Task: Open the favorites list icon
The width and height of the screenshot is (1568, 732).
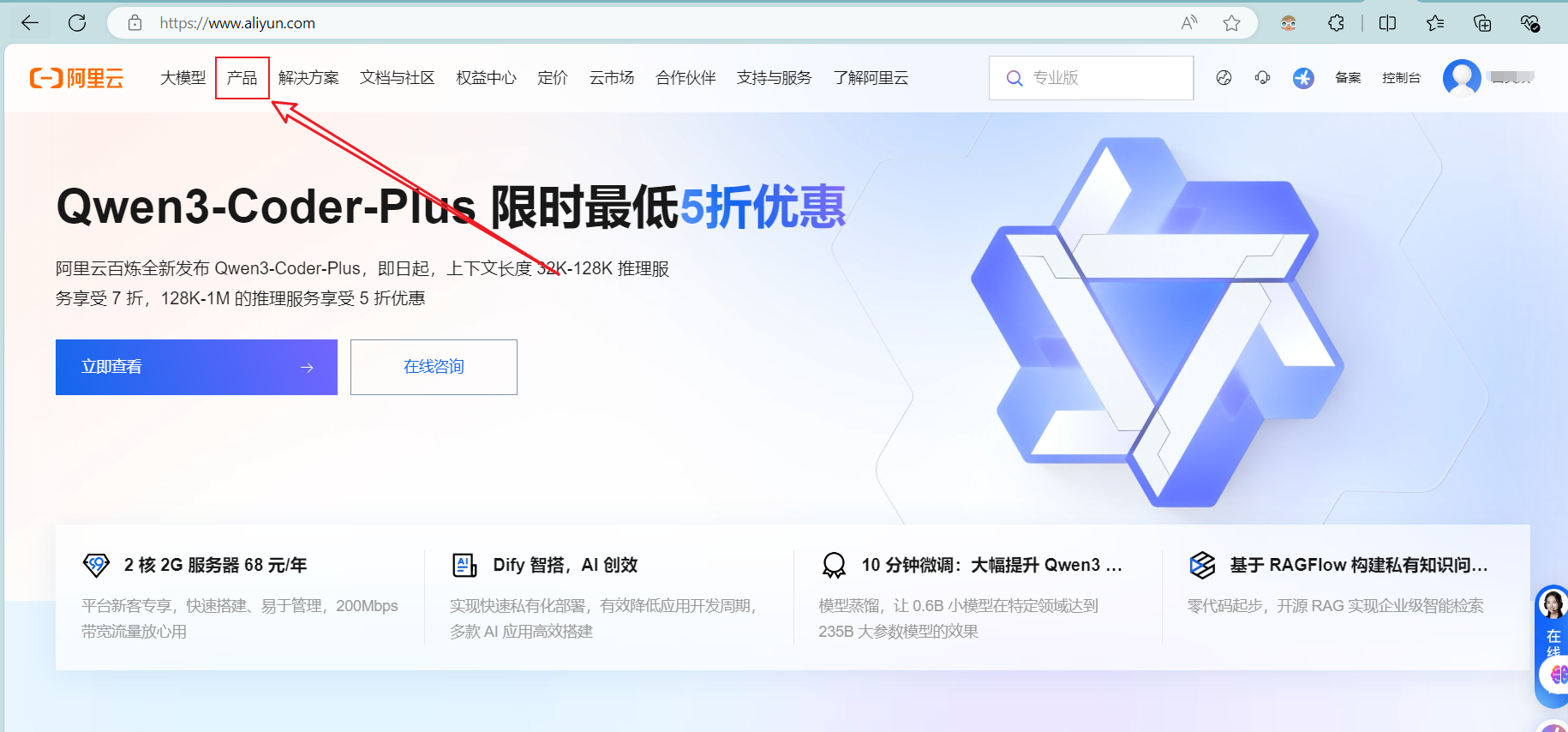Action: [x=1435, y=23]
